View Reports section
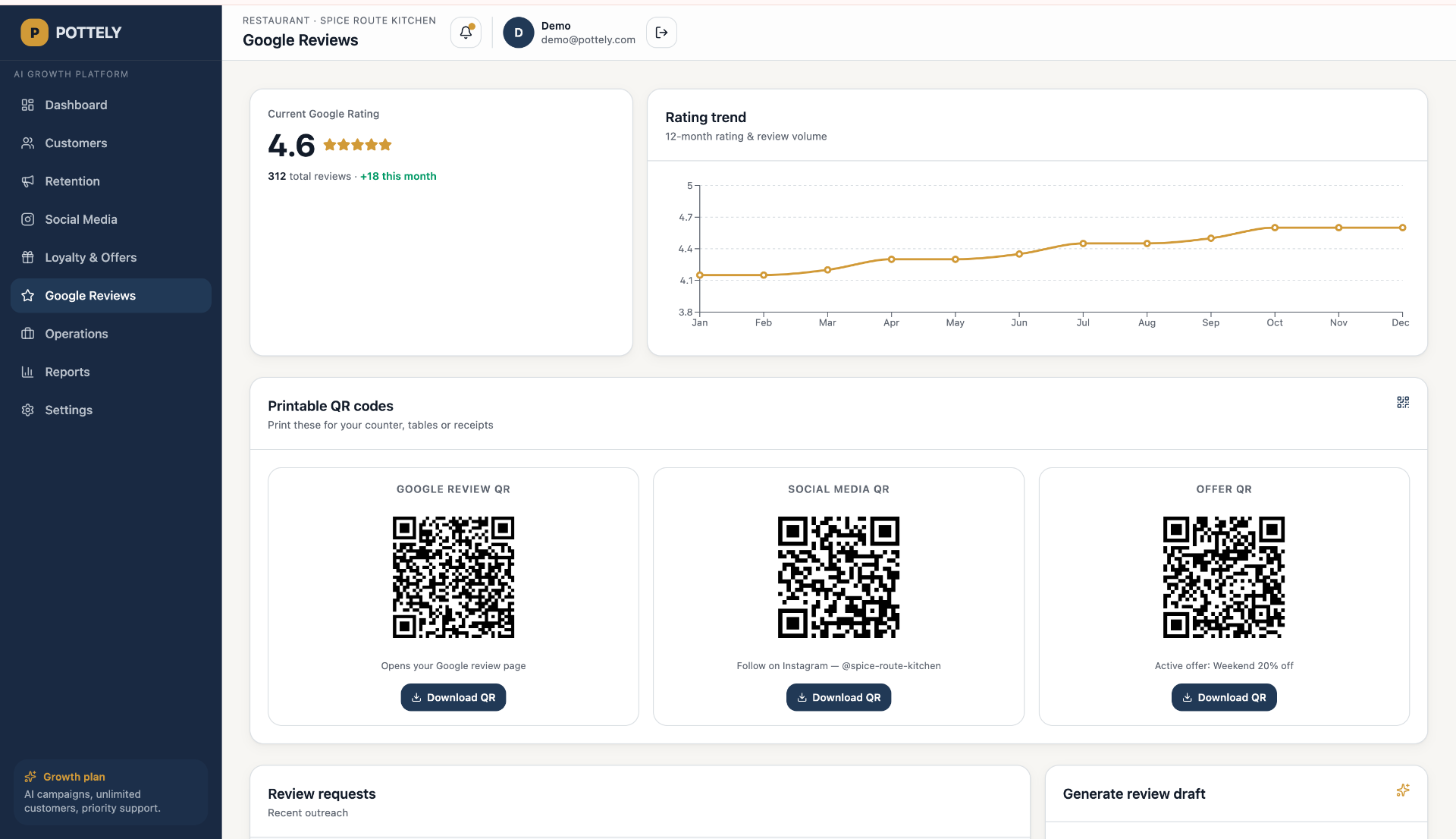This screenshot has width=1456, height=839. point(111,372)
